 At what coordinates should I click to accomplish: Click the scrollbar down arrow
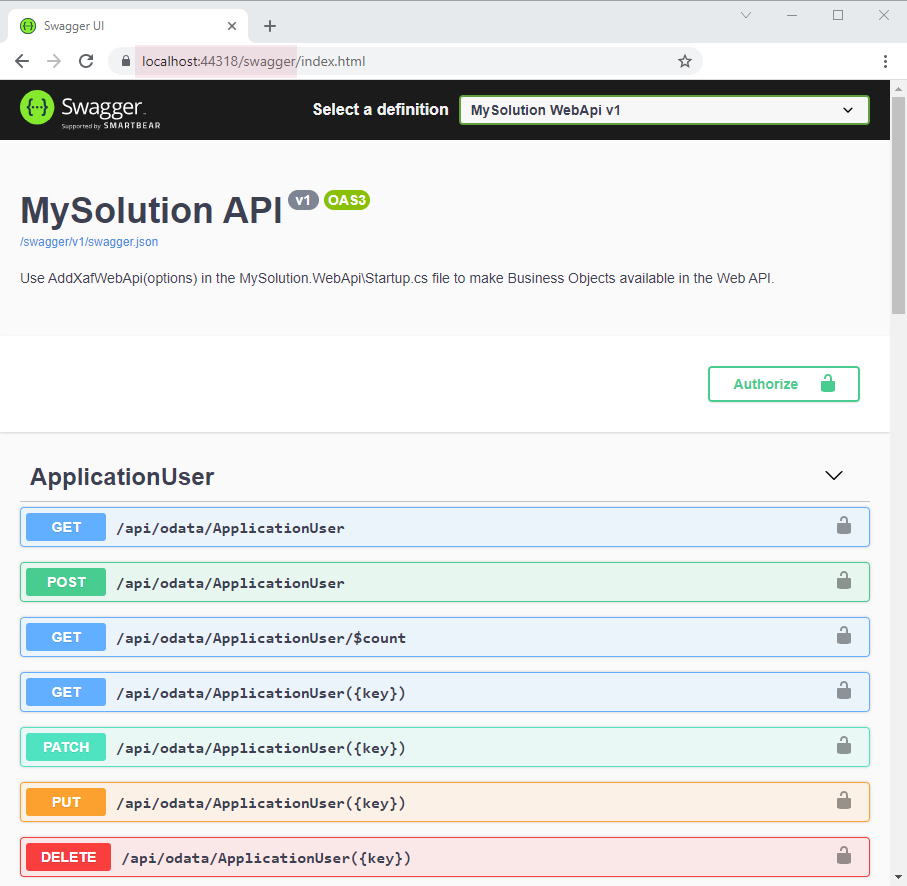[x=898, y=878]
